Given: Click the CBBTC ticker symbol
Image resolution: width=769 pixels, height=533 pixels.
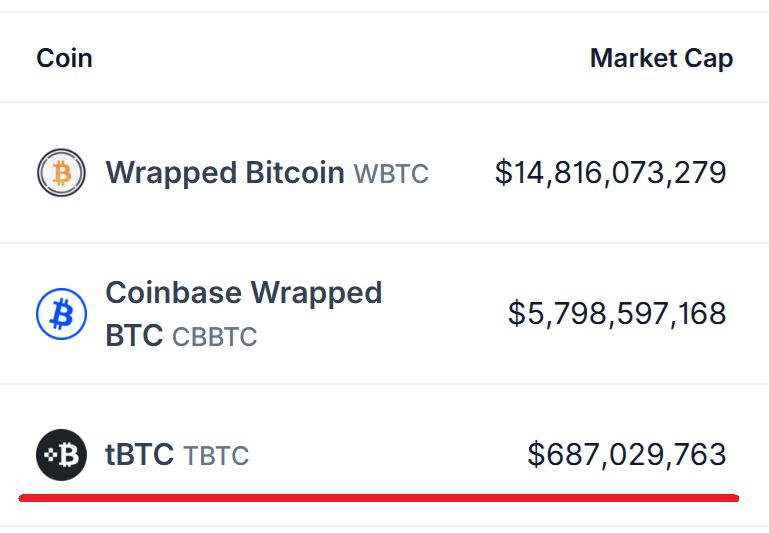Looking at the screenshot, I should [214, 337].
